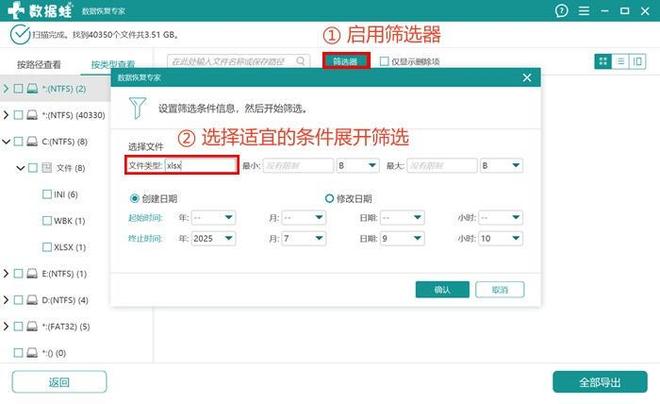
Task: Check the XLSX (1) checkbox
Action: click(x=47, y=247)
